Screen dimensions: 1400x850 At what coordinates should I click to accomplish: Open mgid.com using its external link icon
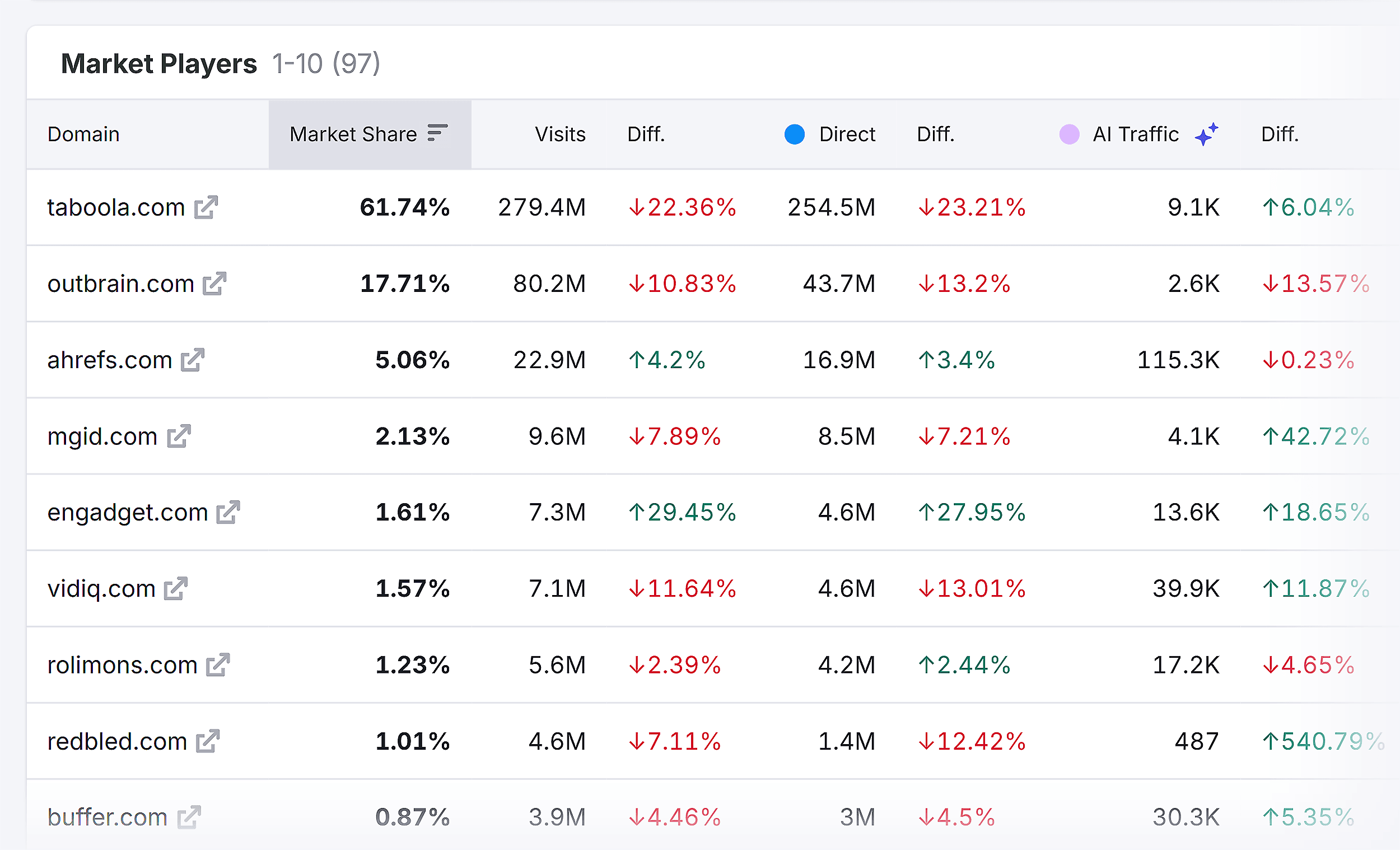pos(179,436)
